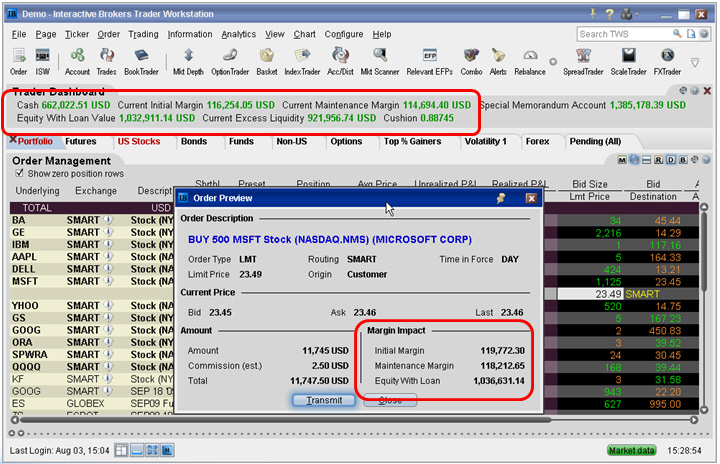The image size is (720, 464).
Task: Open the Configure menu
Action: 343,34
